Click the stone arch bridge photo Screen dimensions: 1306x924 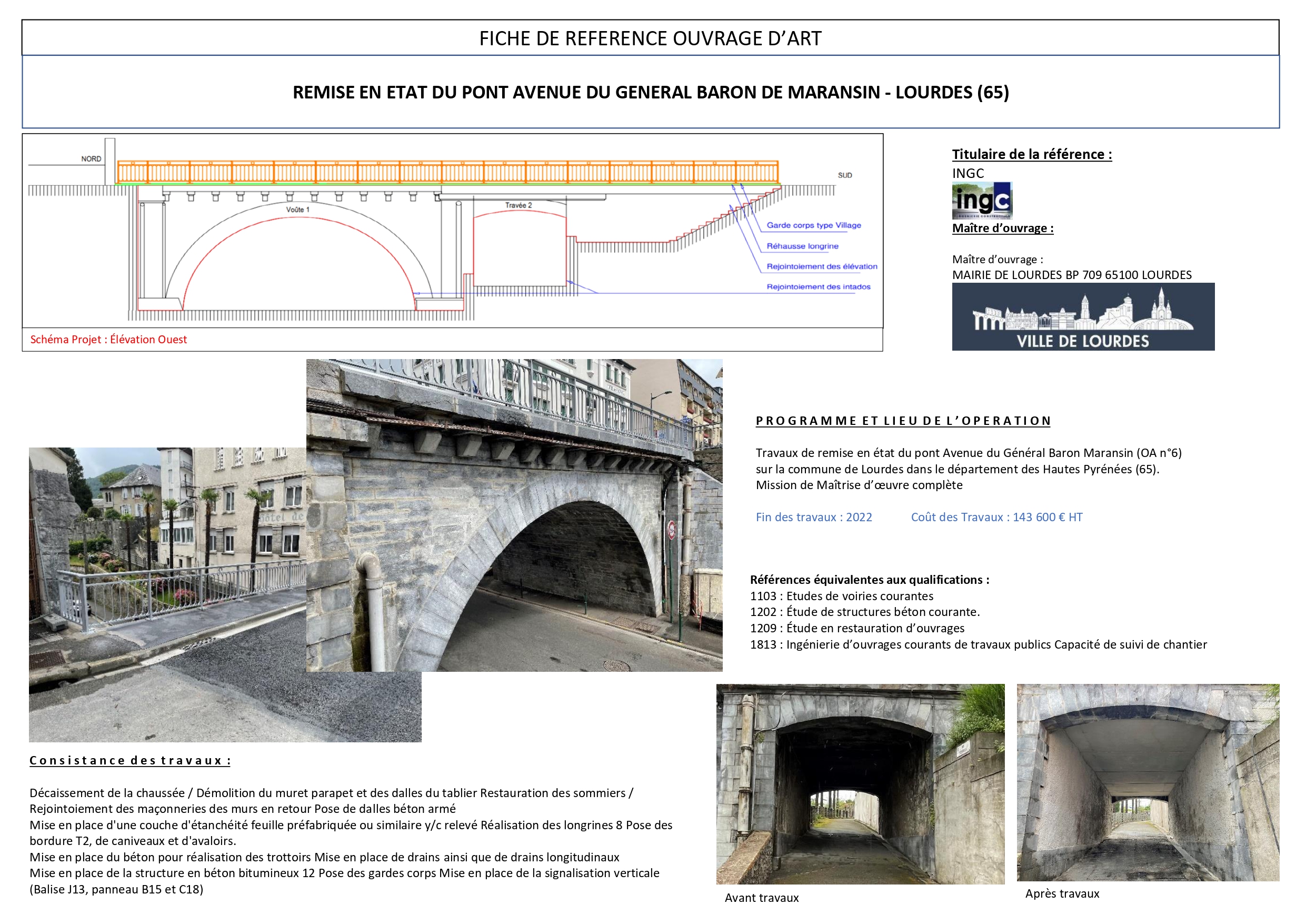(x=514, y=515)
